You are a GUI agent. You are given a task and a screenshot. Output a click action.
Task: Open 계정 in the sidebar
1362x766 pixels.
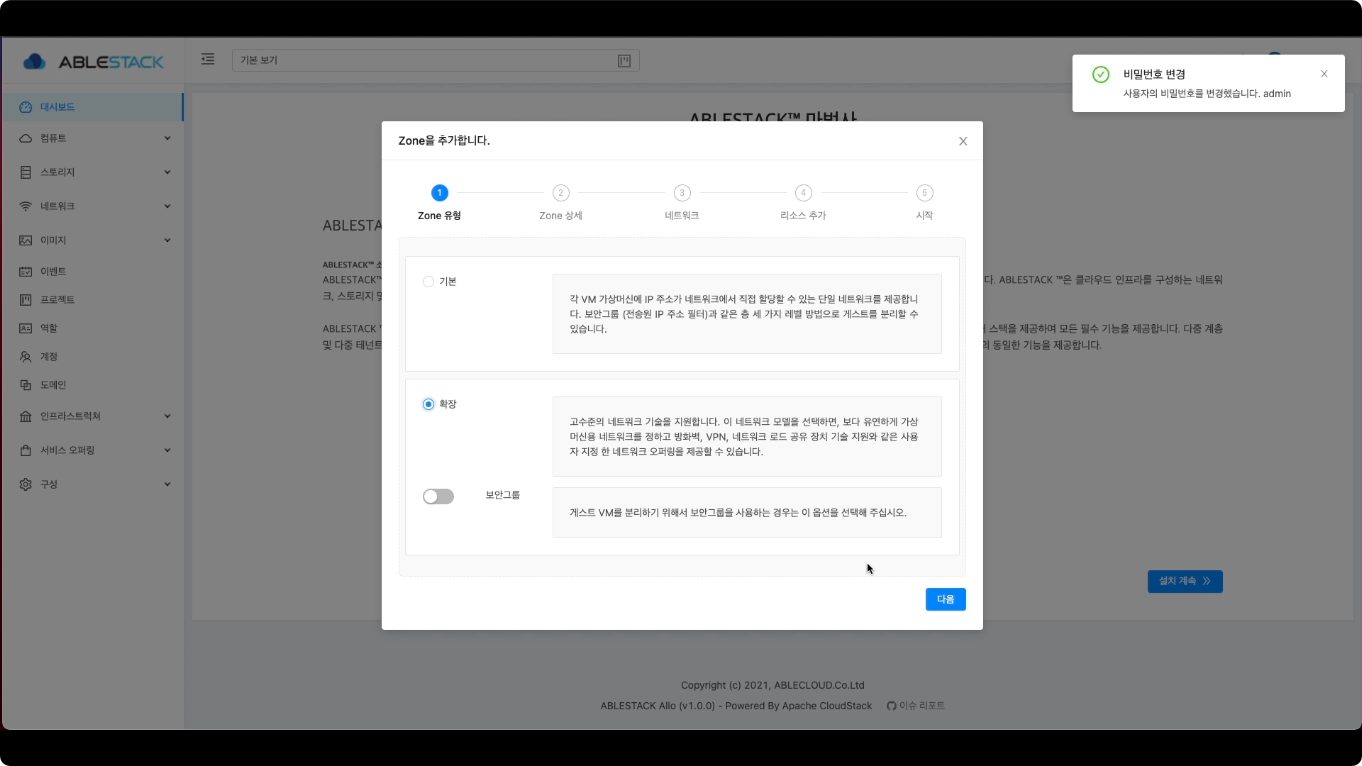pyautogui.click(x=92, y=356)
